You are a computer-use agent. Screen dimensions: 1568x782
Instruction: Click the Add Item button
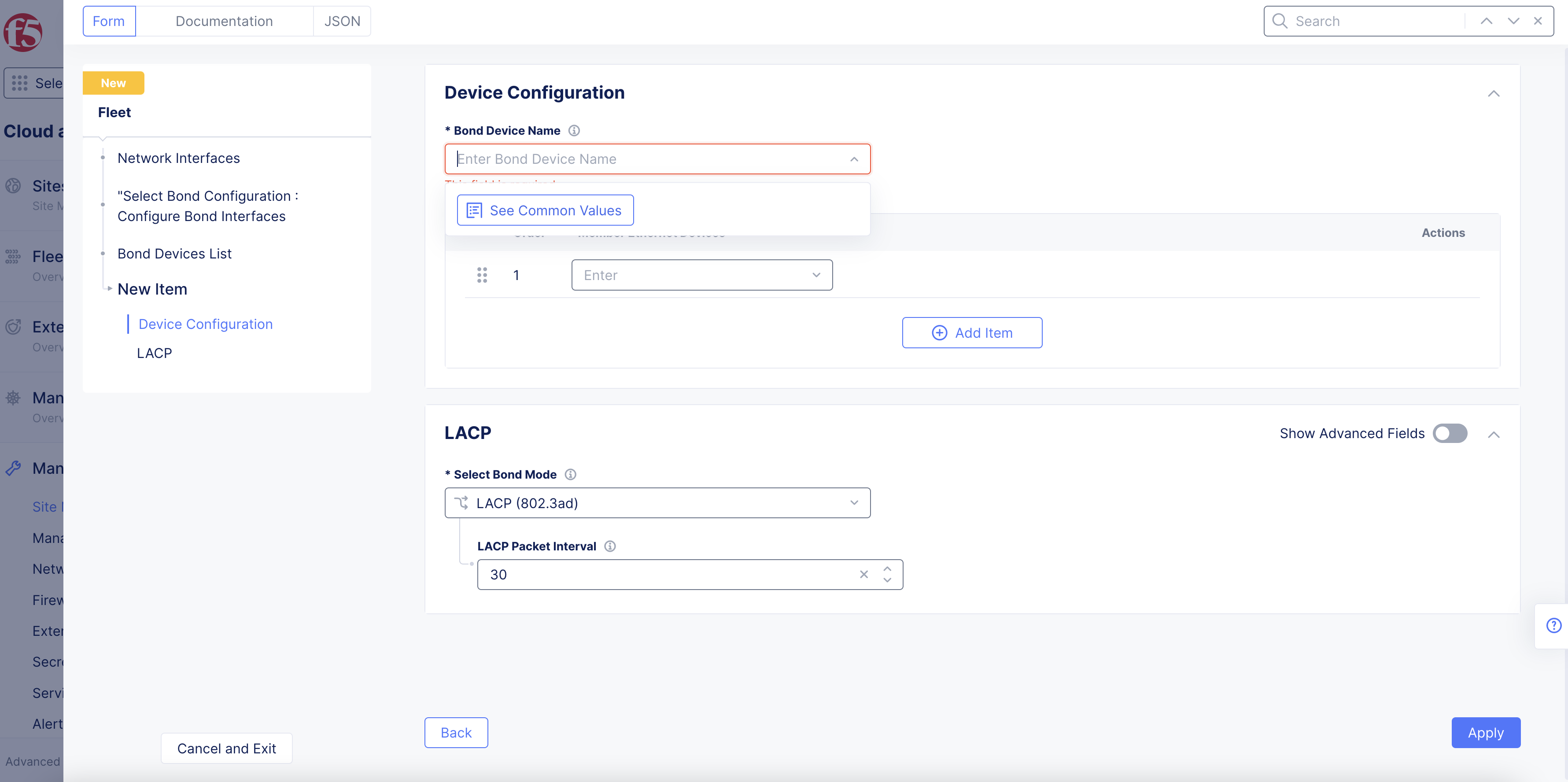coord(972,332)
